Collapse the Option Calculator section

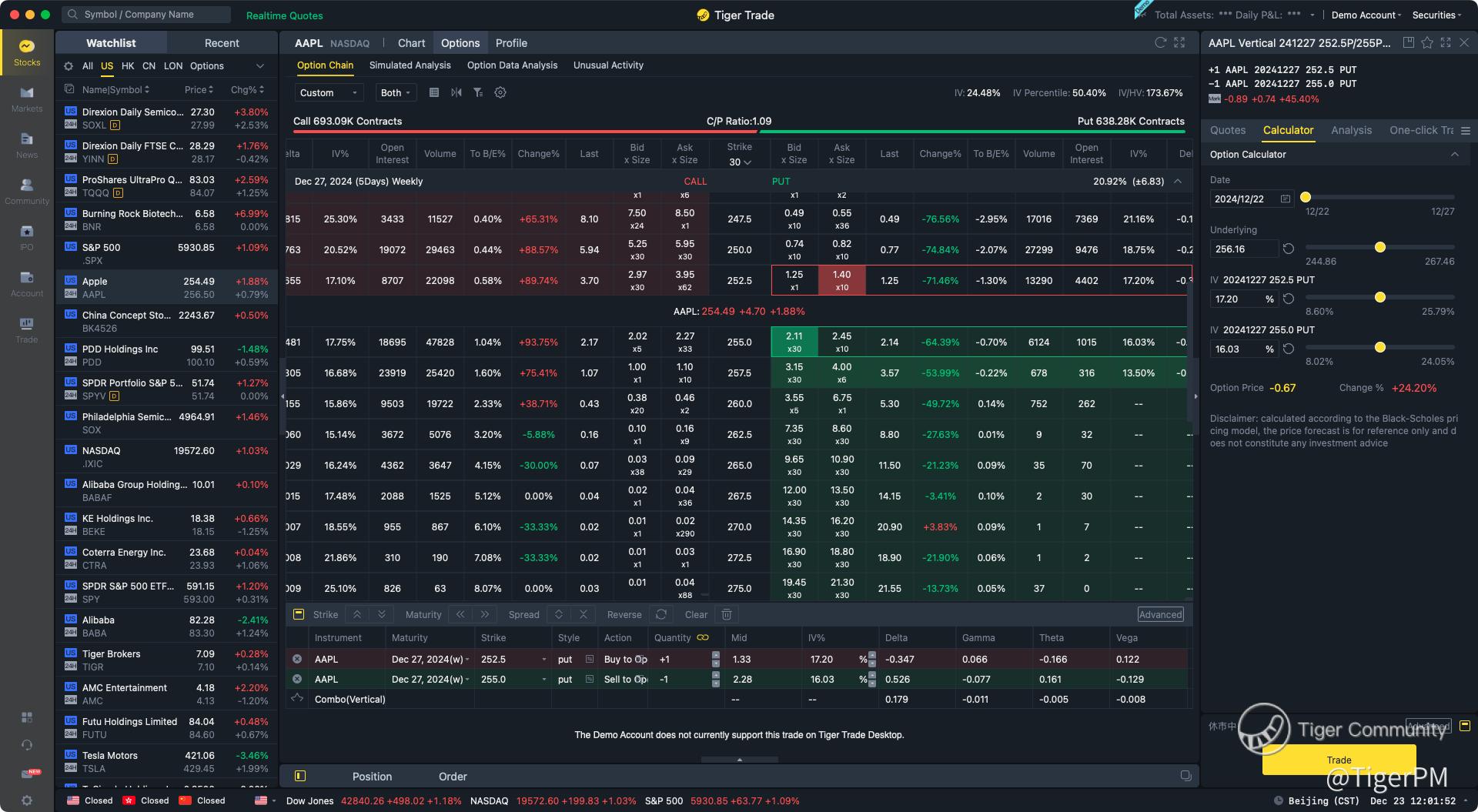1454,154
